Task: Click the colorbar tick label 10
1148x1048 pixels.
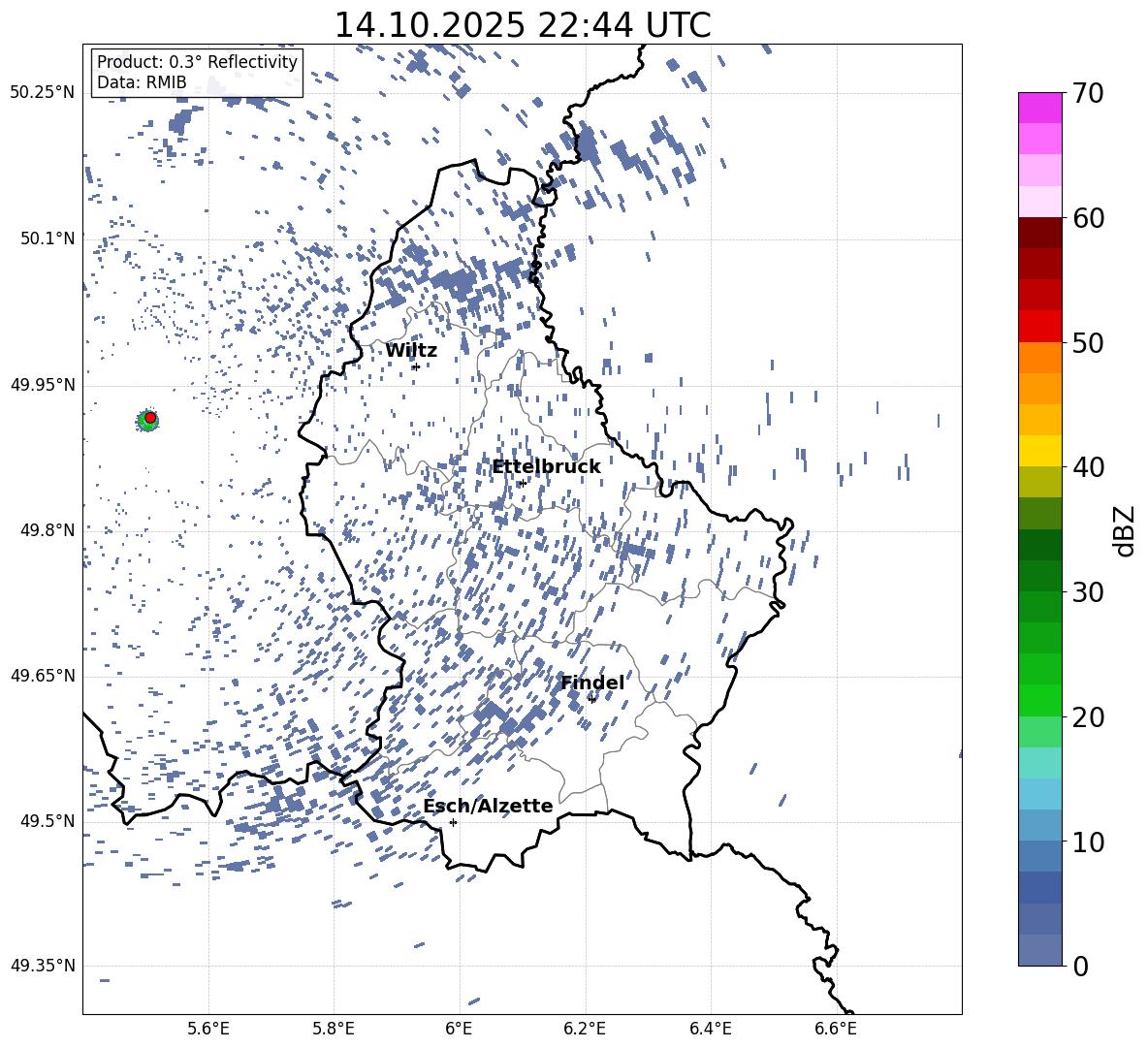Action: point(1088,842)
